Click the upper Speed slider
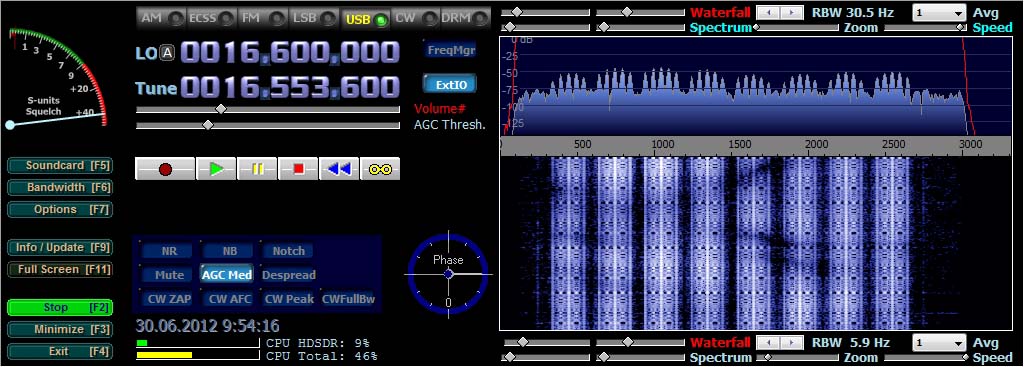Screen dimensions: 1024x367 (x=925, y=28)
